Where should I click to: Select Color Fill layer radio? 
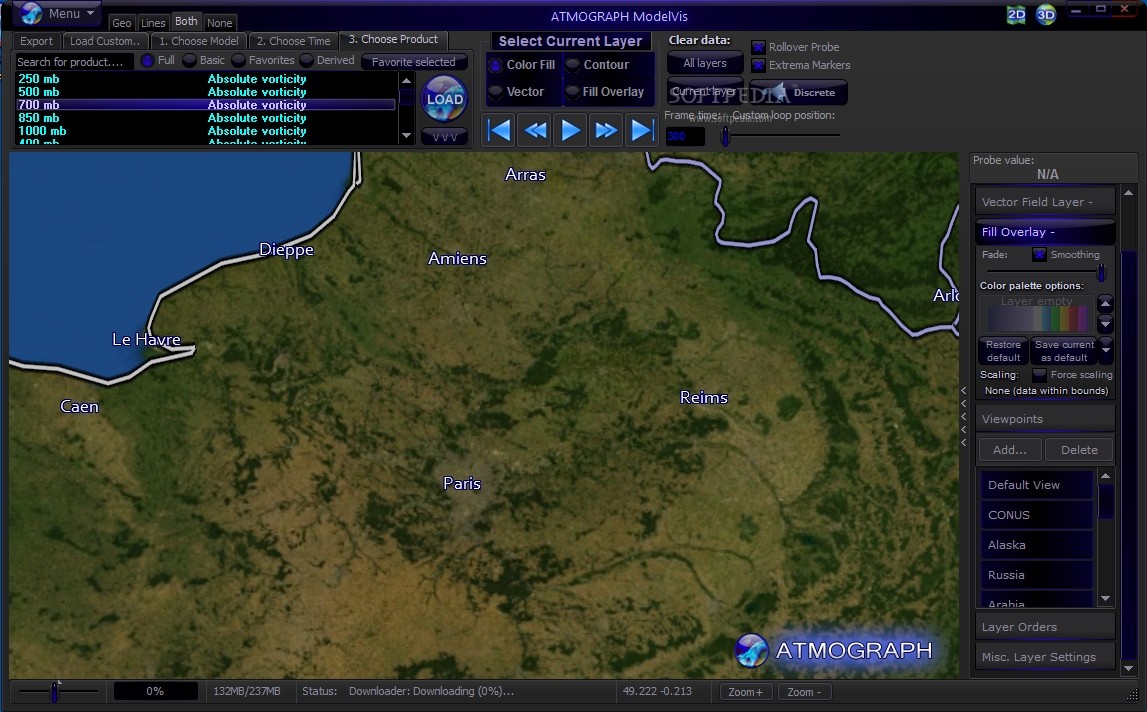tap(495, 65)
